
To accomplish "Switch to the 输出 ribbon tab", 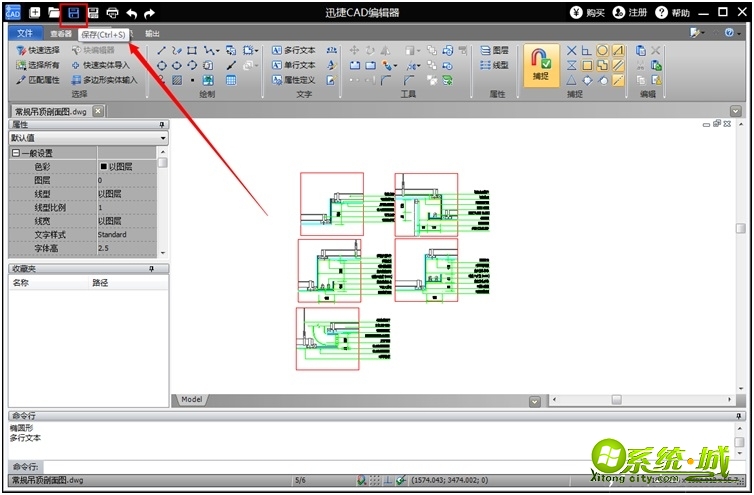I will click(152, 33).
